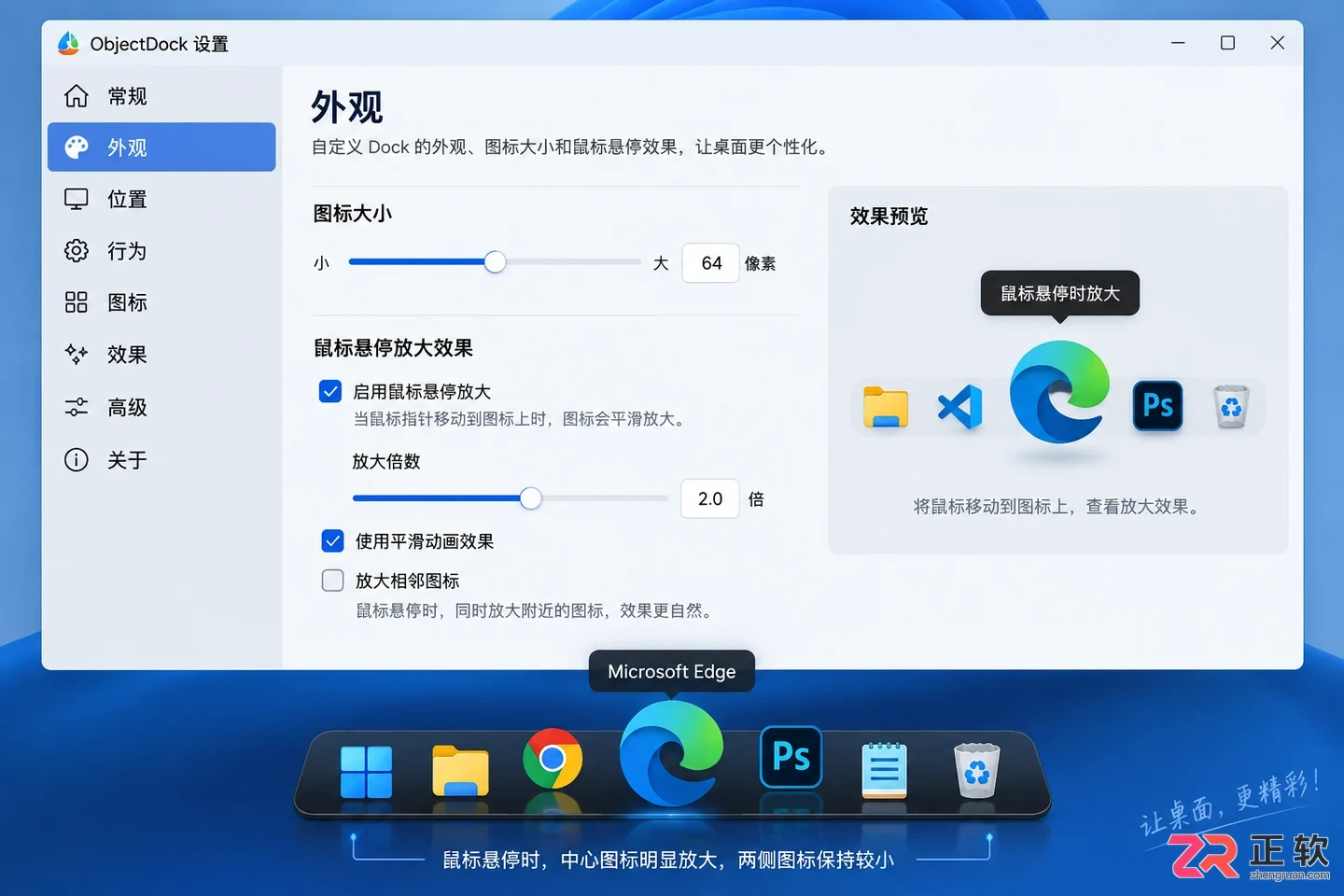Click the folder icon in preview panel
Viewport: 1344px width, 896px height.
[886, 407]
